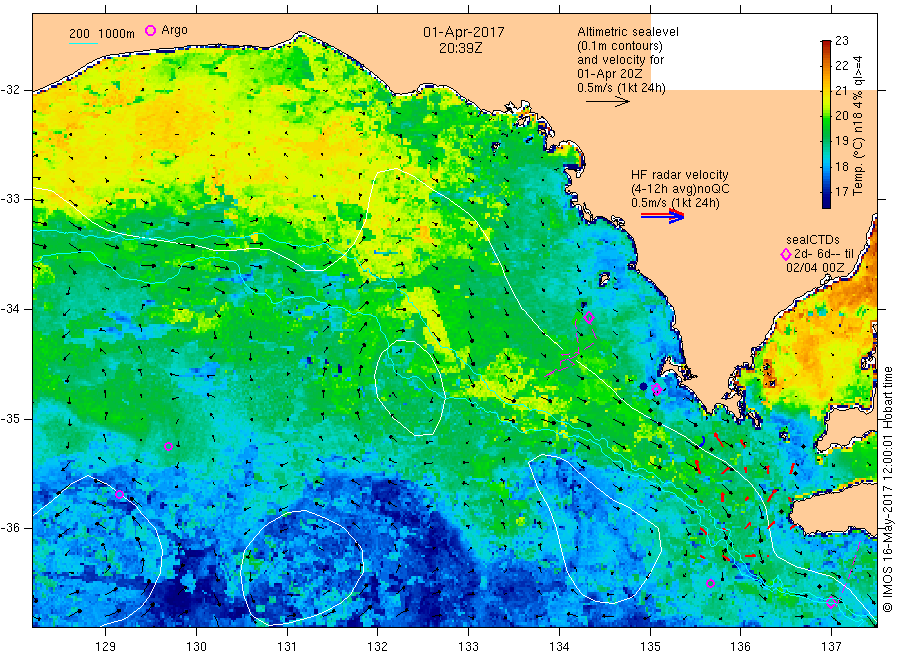Screen dimensions: 900x660
Task: Click the 20 tick label on colorbar
Action: pos(841,116)
